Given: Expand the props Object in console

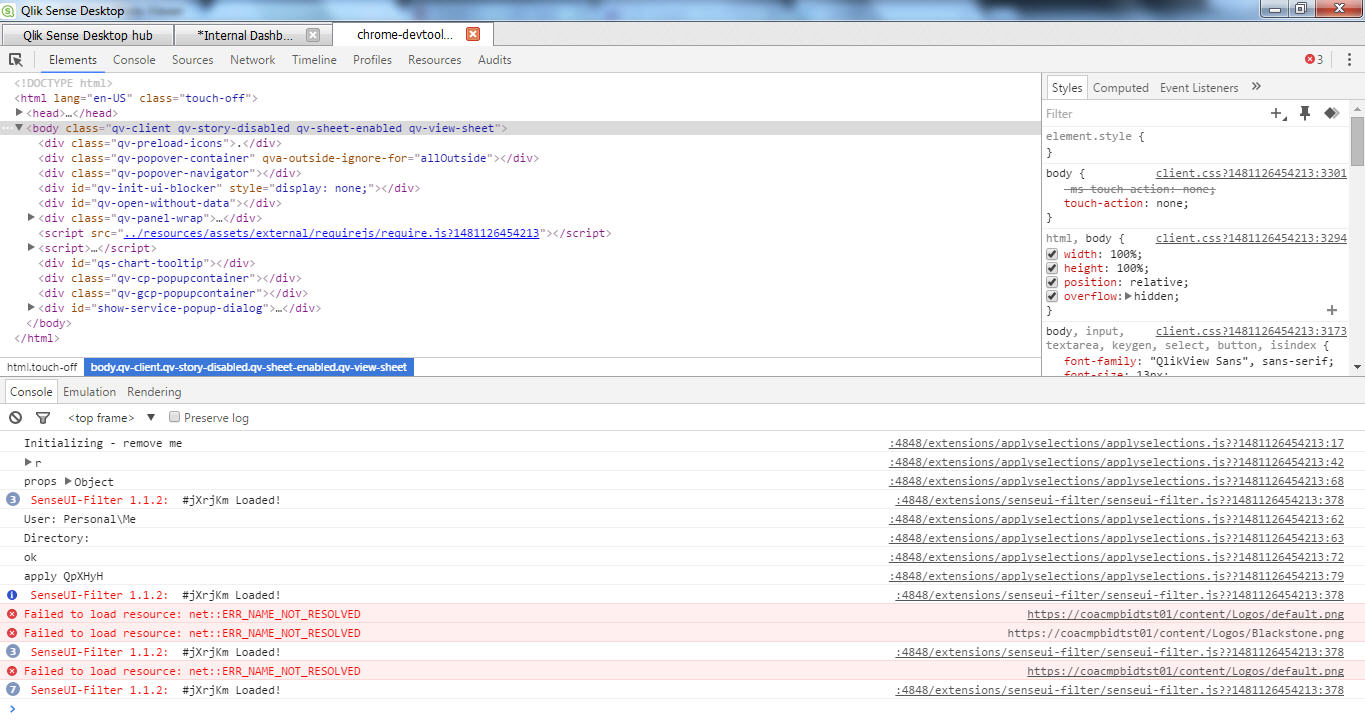Looking at the screenshot, I should click(68, 481).
